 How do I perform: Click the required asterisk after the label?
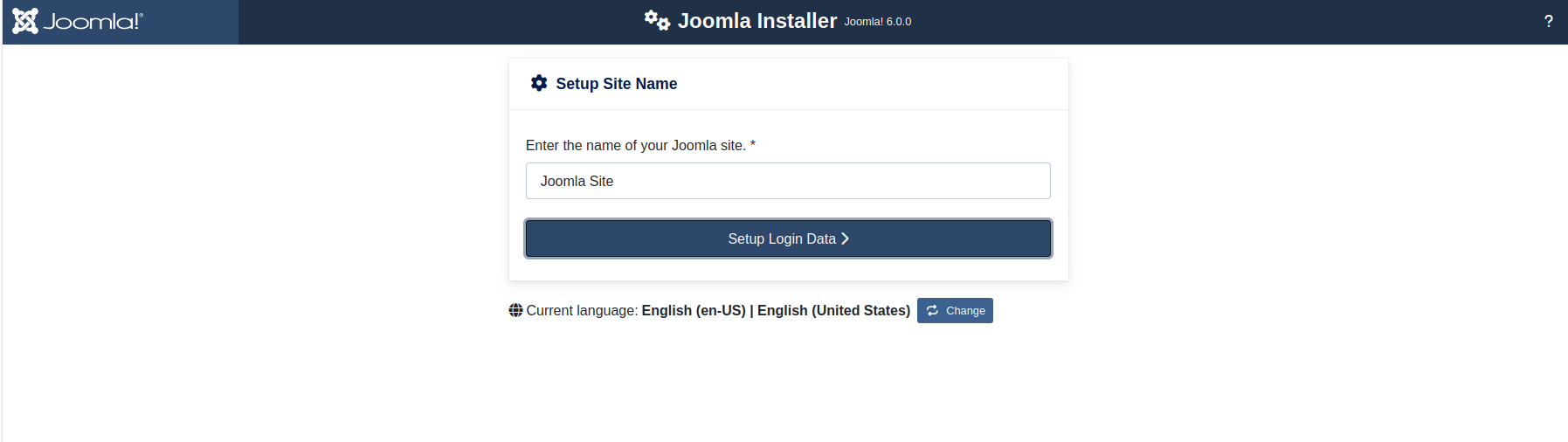(753, 145)
